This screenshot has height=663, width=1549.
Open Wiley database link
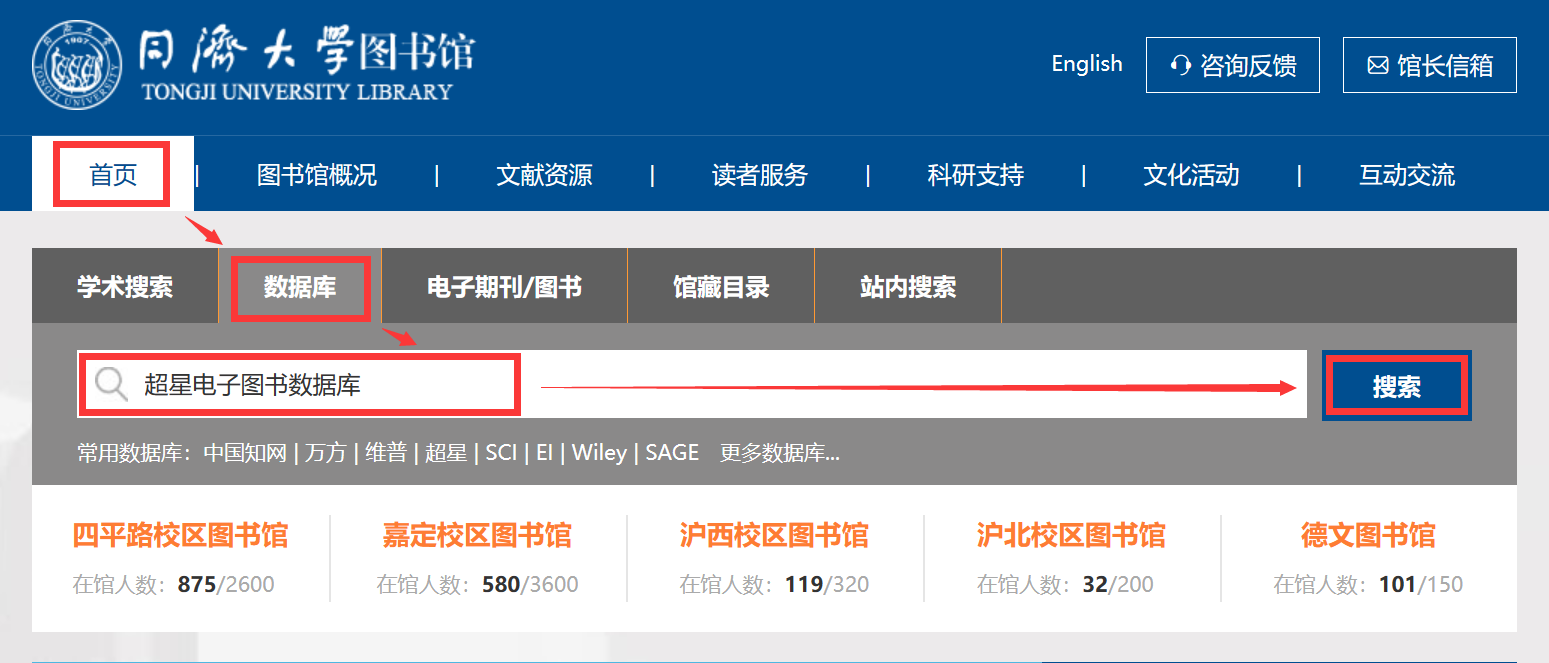point(599,453)
